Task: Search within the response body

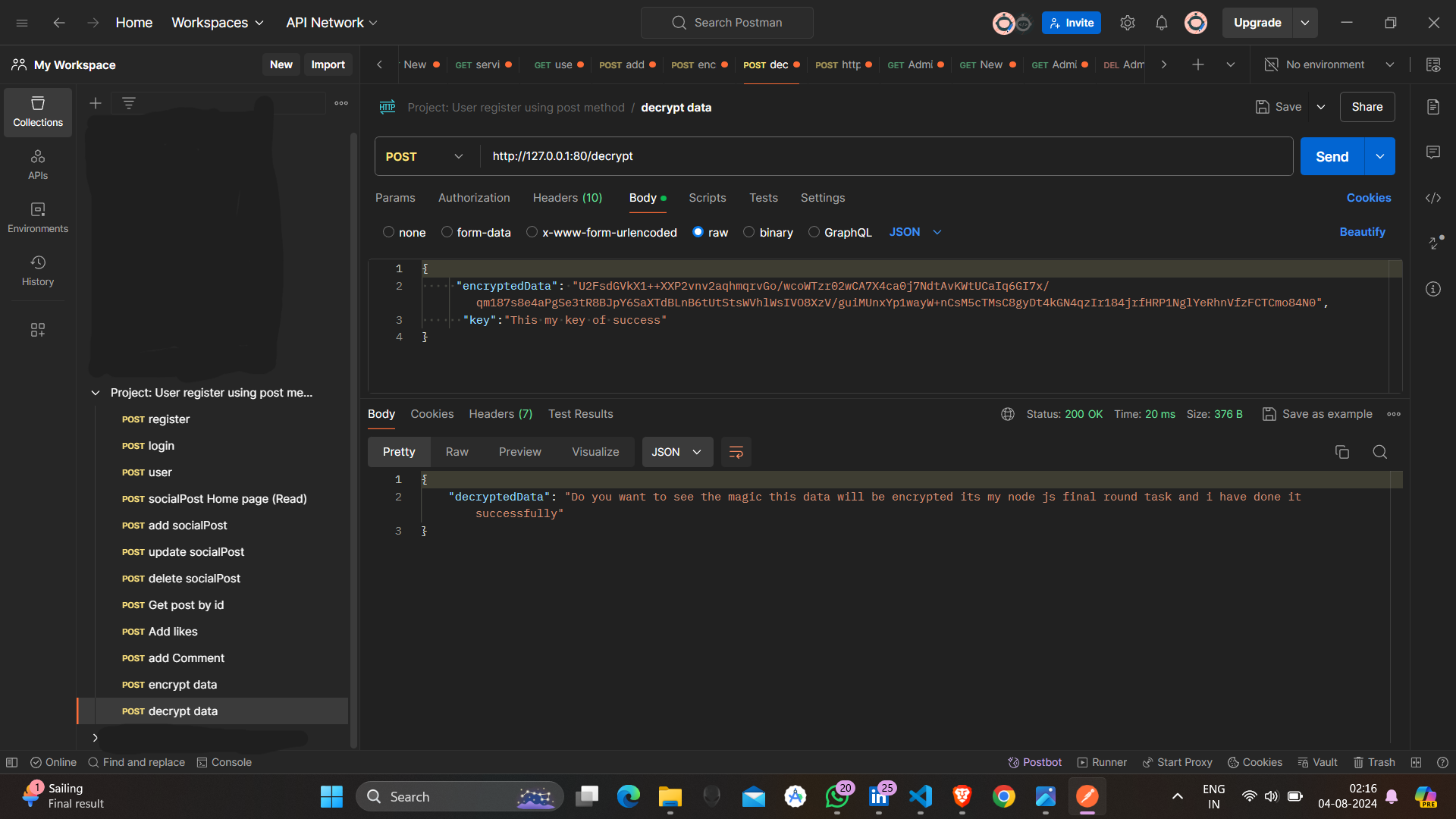Action: click(1379, 452)
